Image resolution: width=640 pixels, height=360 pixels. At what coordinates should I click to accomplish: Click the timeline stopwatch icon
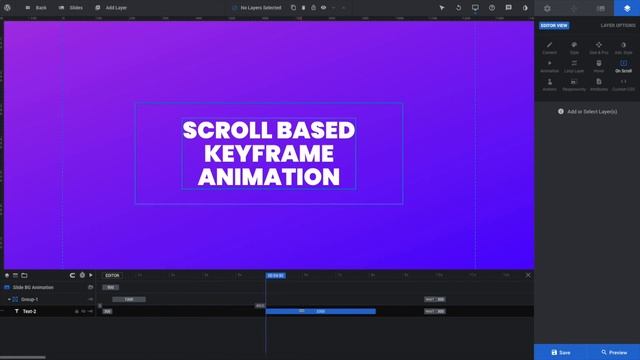tap(82, 276)
